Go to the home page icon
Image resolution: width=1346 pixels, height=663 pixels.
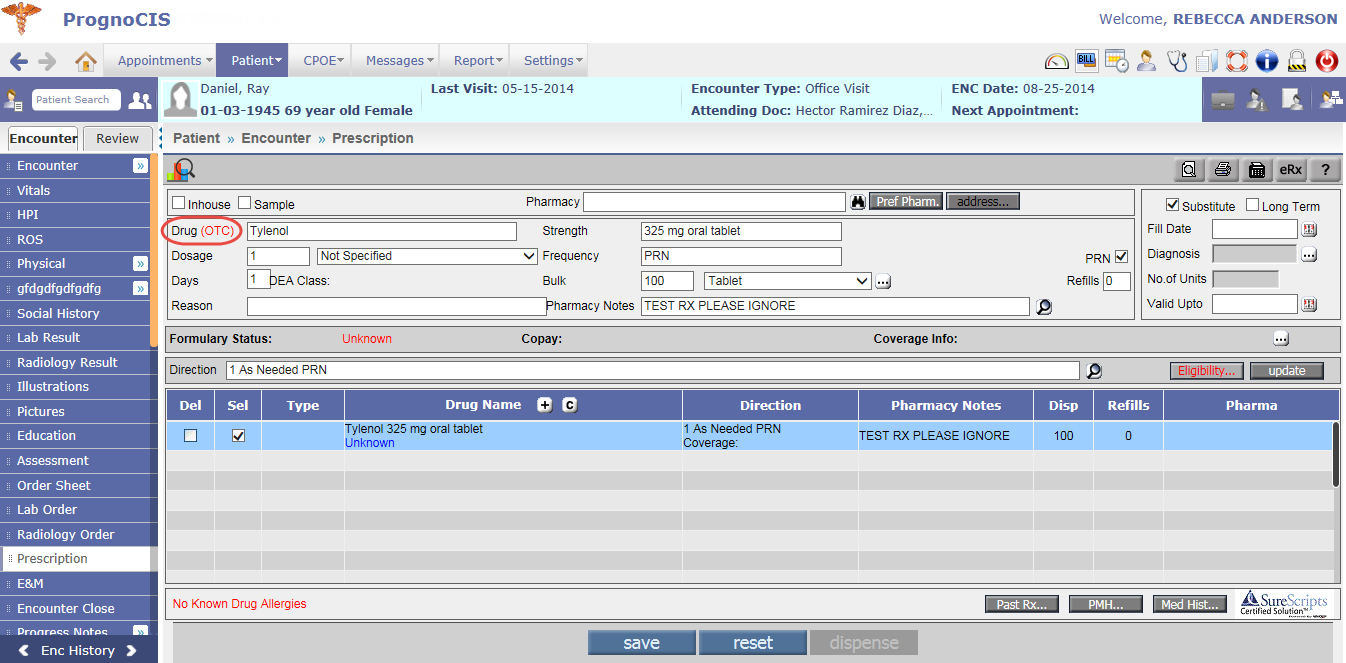tap(85, 61)
